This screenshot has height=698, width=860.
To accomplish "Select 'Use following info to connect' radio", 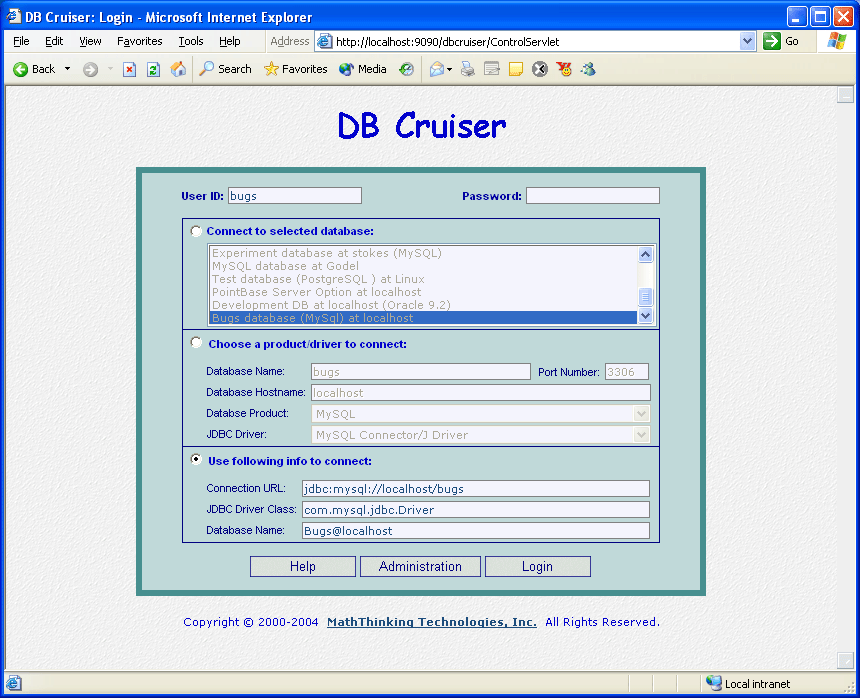I will pos(196,460).
